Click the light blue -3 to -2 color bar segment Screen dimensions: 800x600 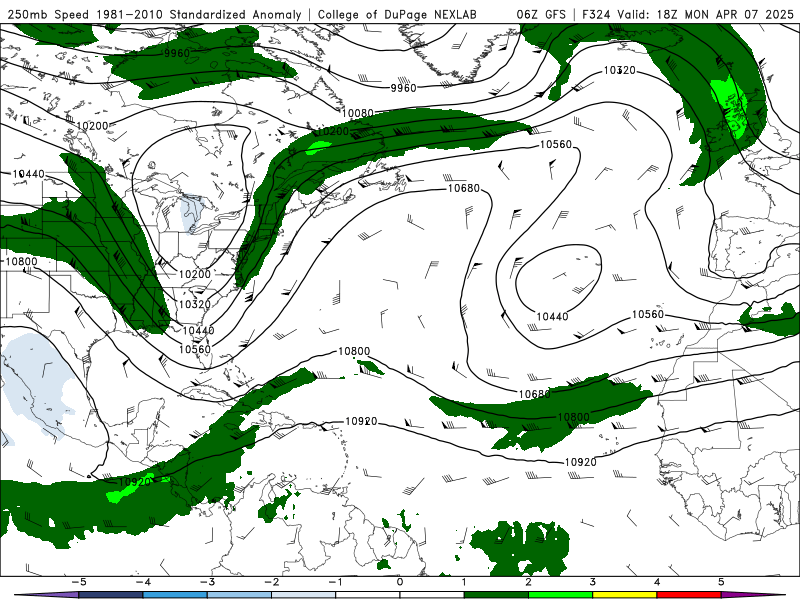click(239, 595)
